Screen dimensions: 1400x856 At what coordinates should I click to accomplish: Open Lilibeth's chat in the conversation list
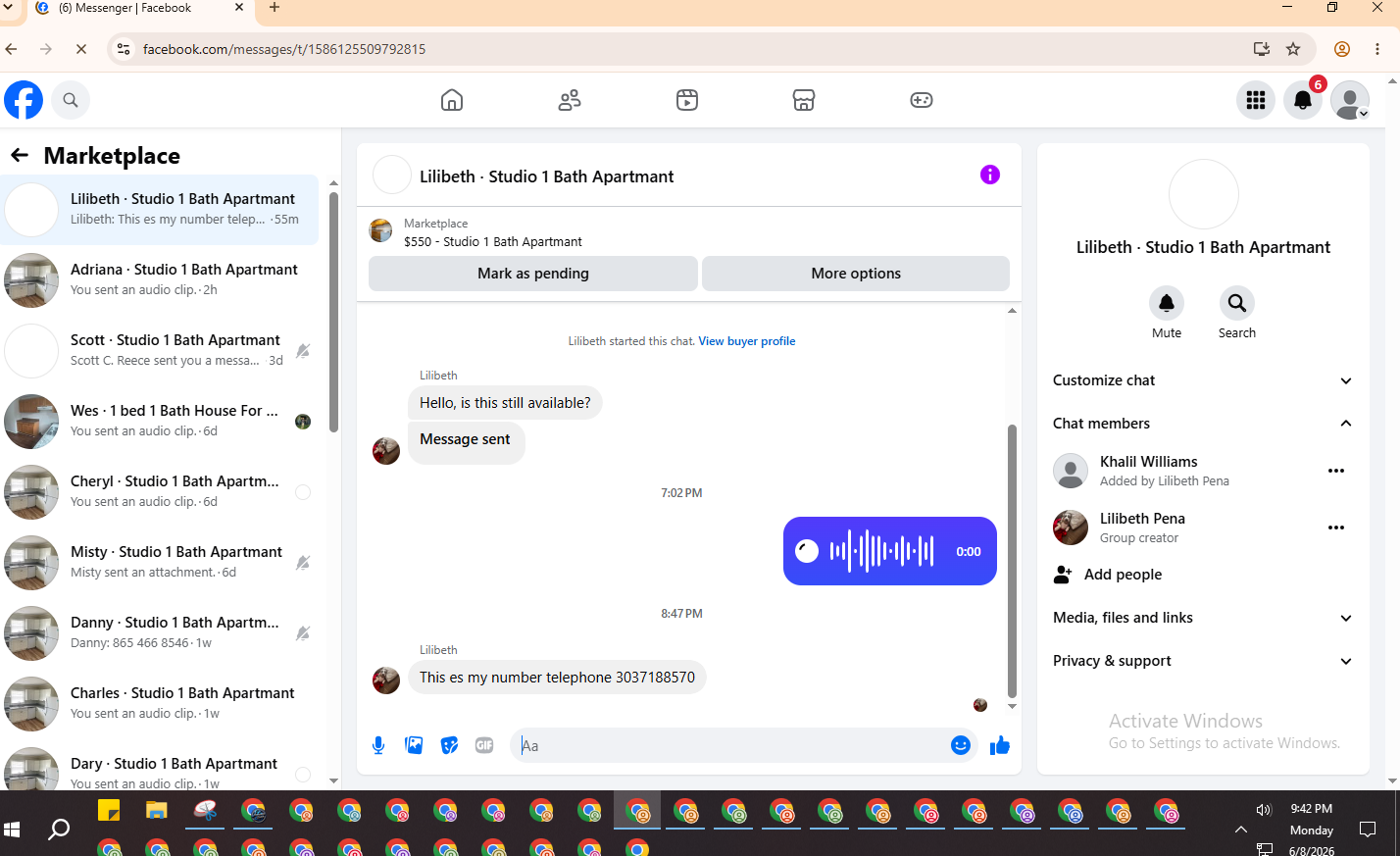[x=160, y=210]
